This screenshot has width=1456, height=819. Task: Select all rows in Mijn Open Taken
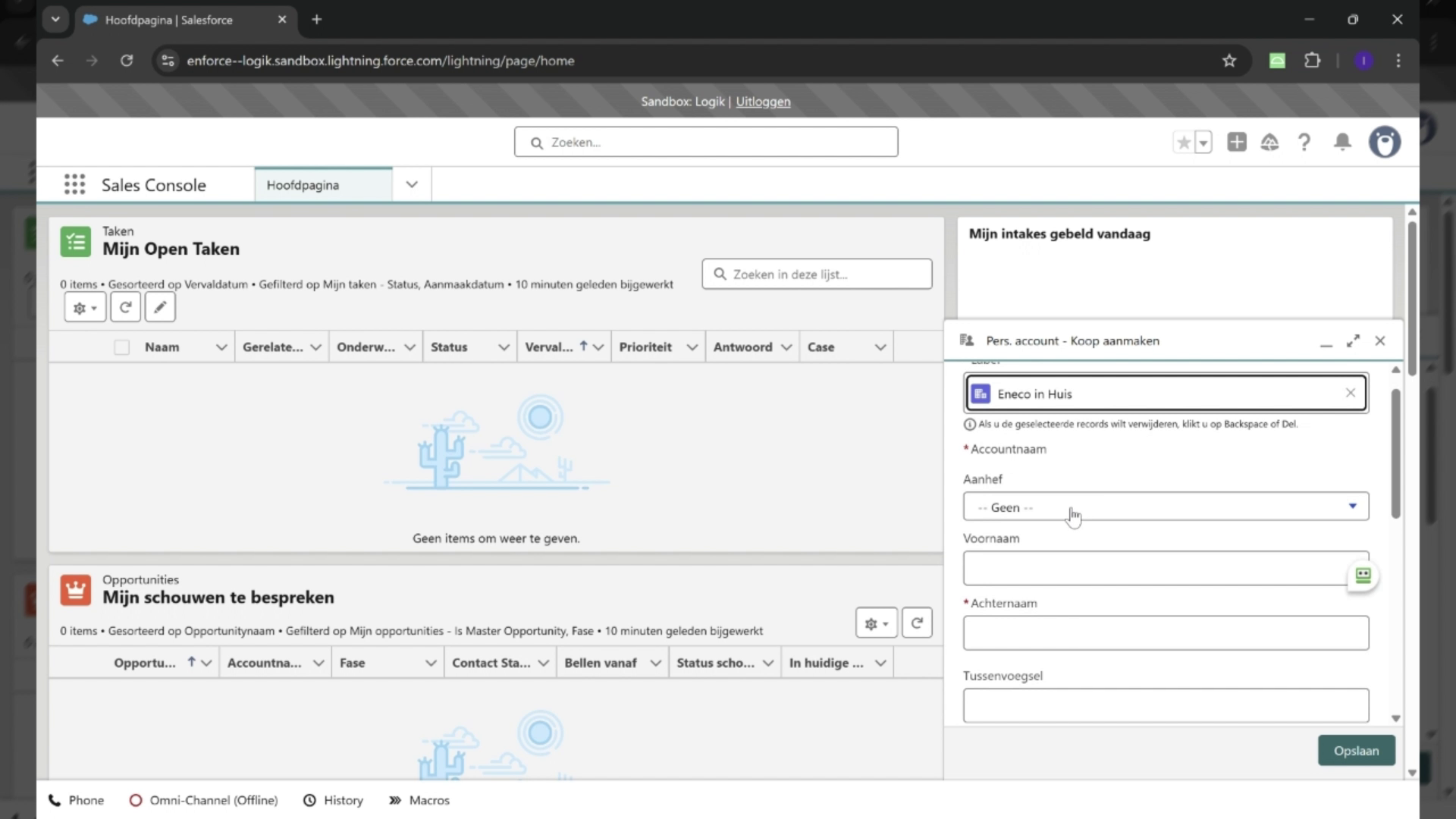(x=121, y=347)
